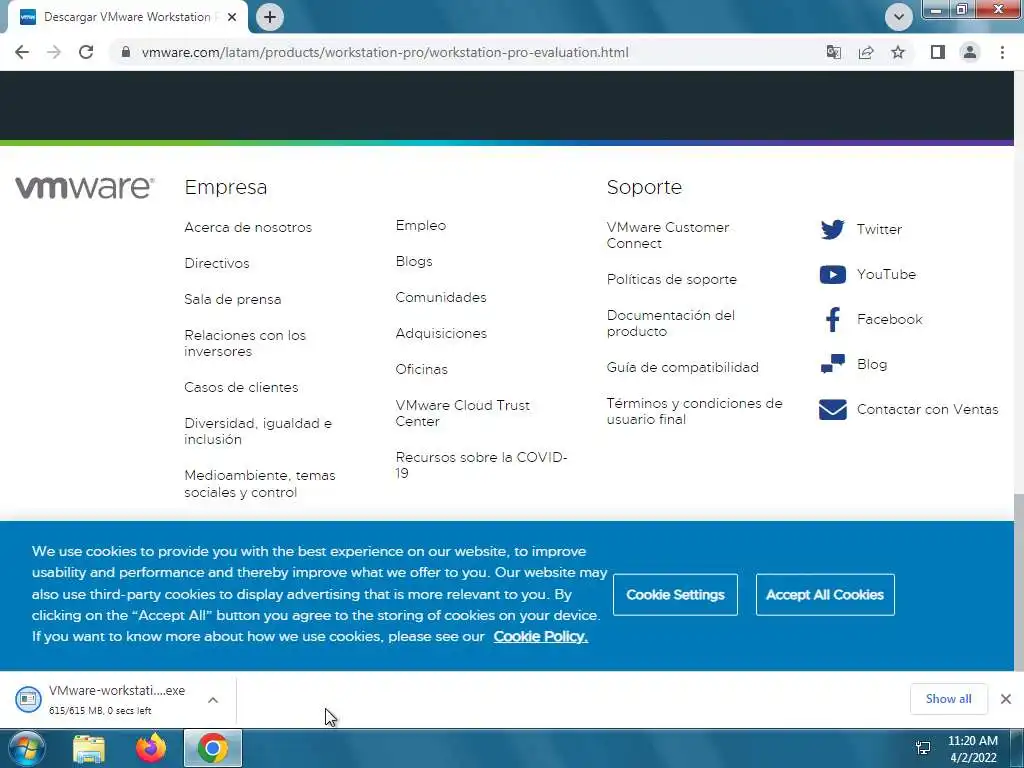Screen dimensions: 1024x768
Task: Click Accept All Cookies button
Action: click(x=825, y=595)
